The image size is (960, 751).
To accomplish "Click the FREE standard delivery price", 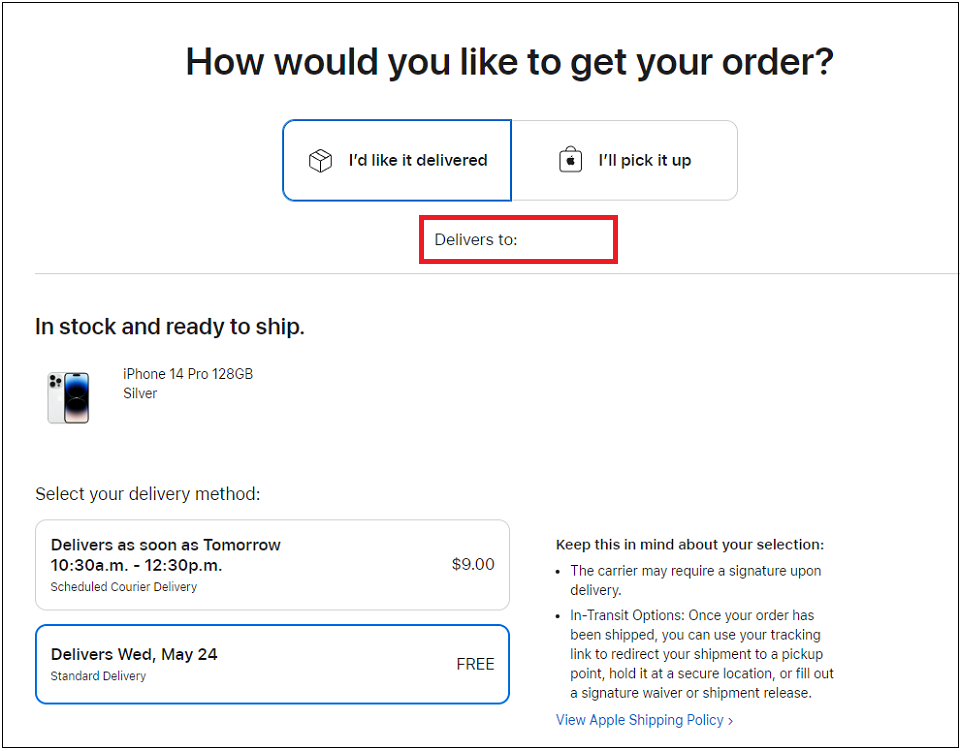I will click(x=475, y=664).
